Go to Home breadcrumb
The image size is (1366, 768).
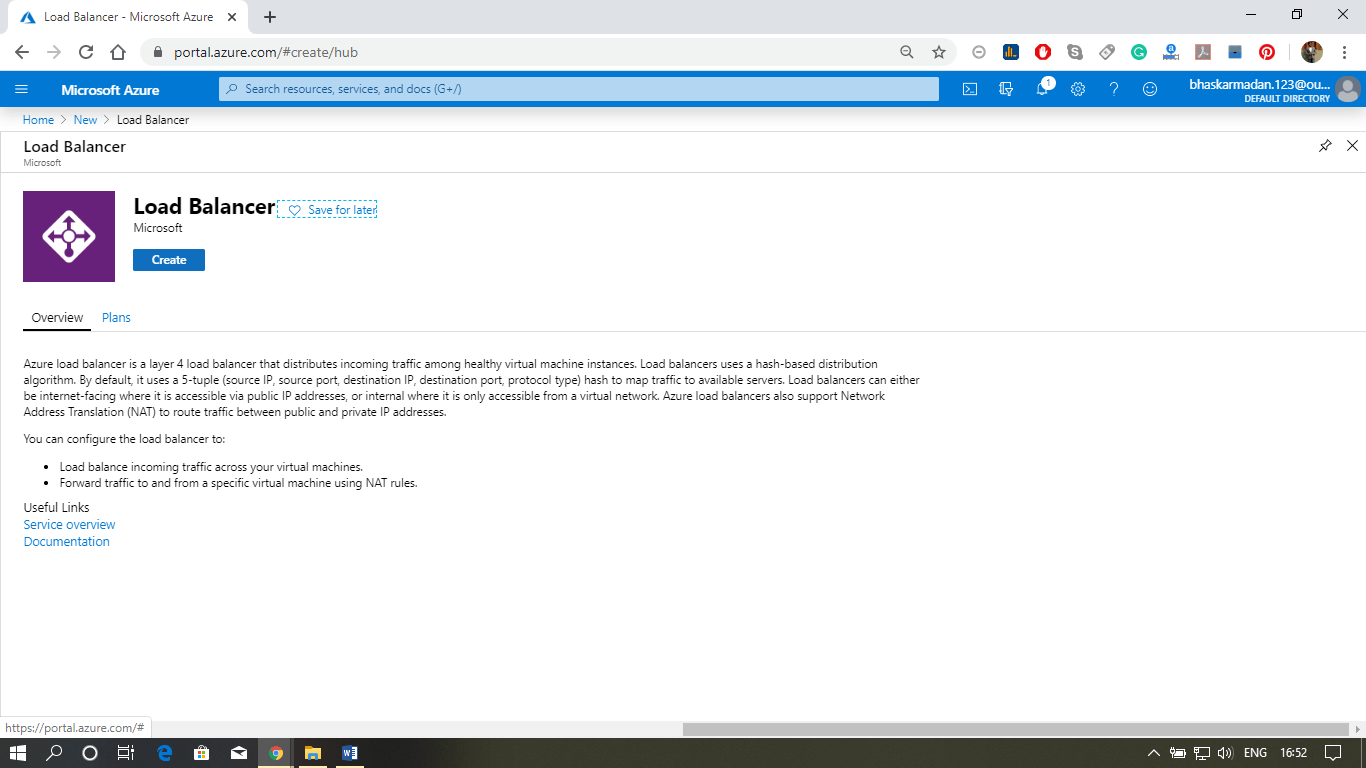click(x=38, y=120)
